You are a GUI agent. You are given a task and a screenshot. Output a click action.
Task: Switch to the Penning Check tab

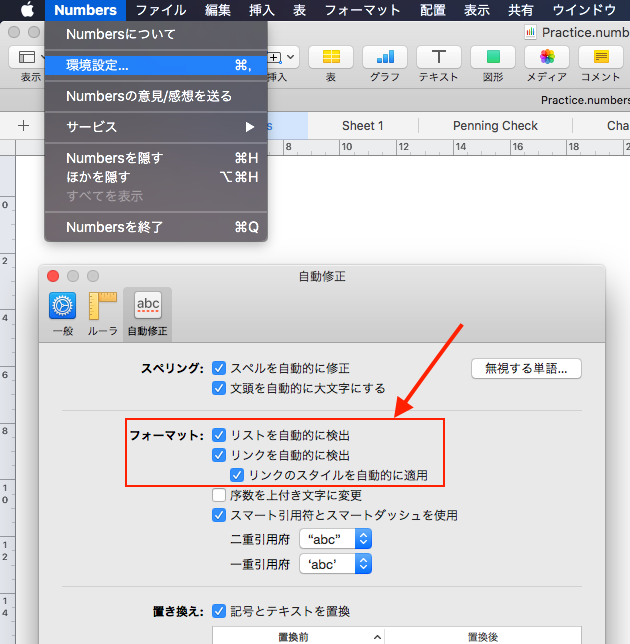point(495,126)
